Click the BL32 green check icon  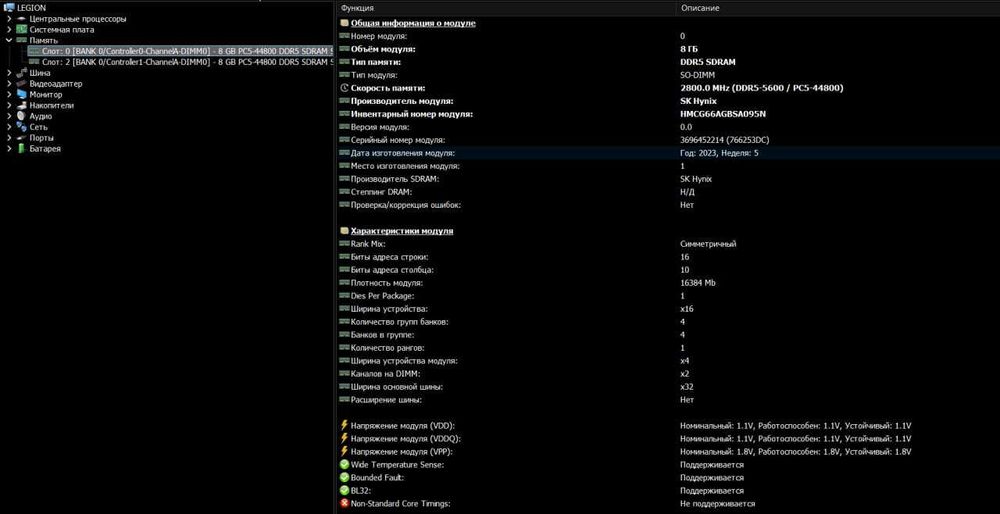[344, 491]
